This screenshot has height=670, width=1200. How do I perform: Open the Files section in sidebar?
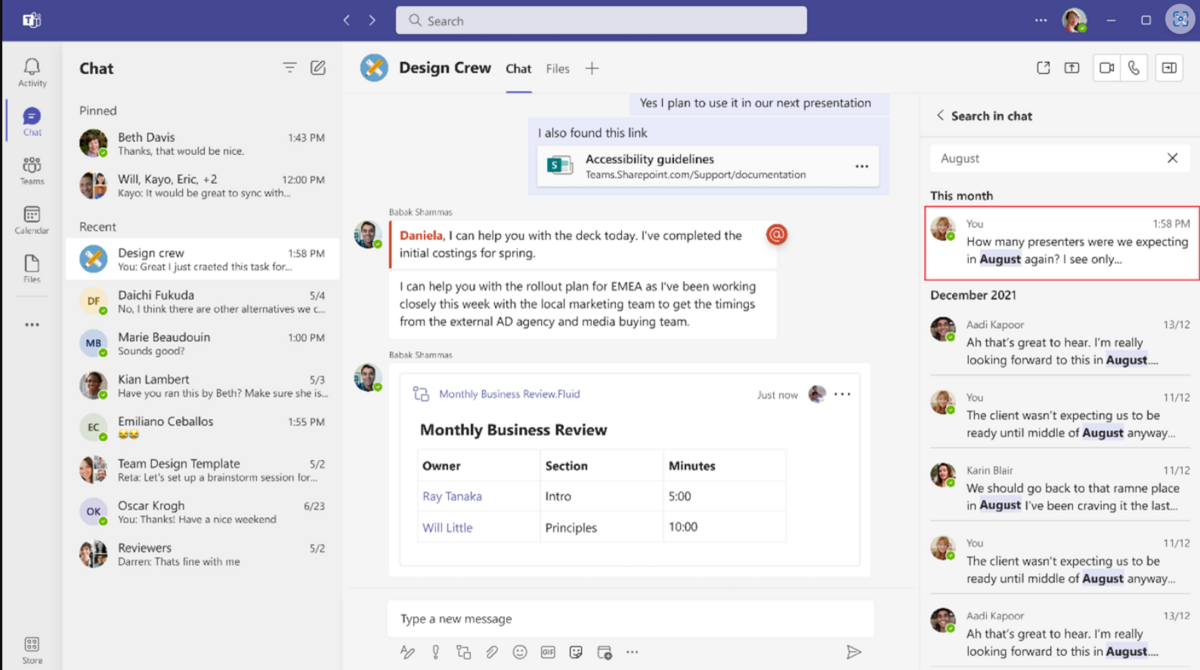(x=32, y=268)
